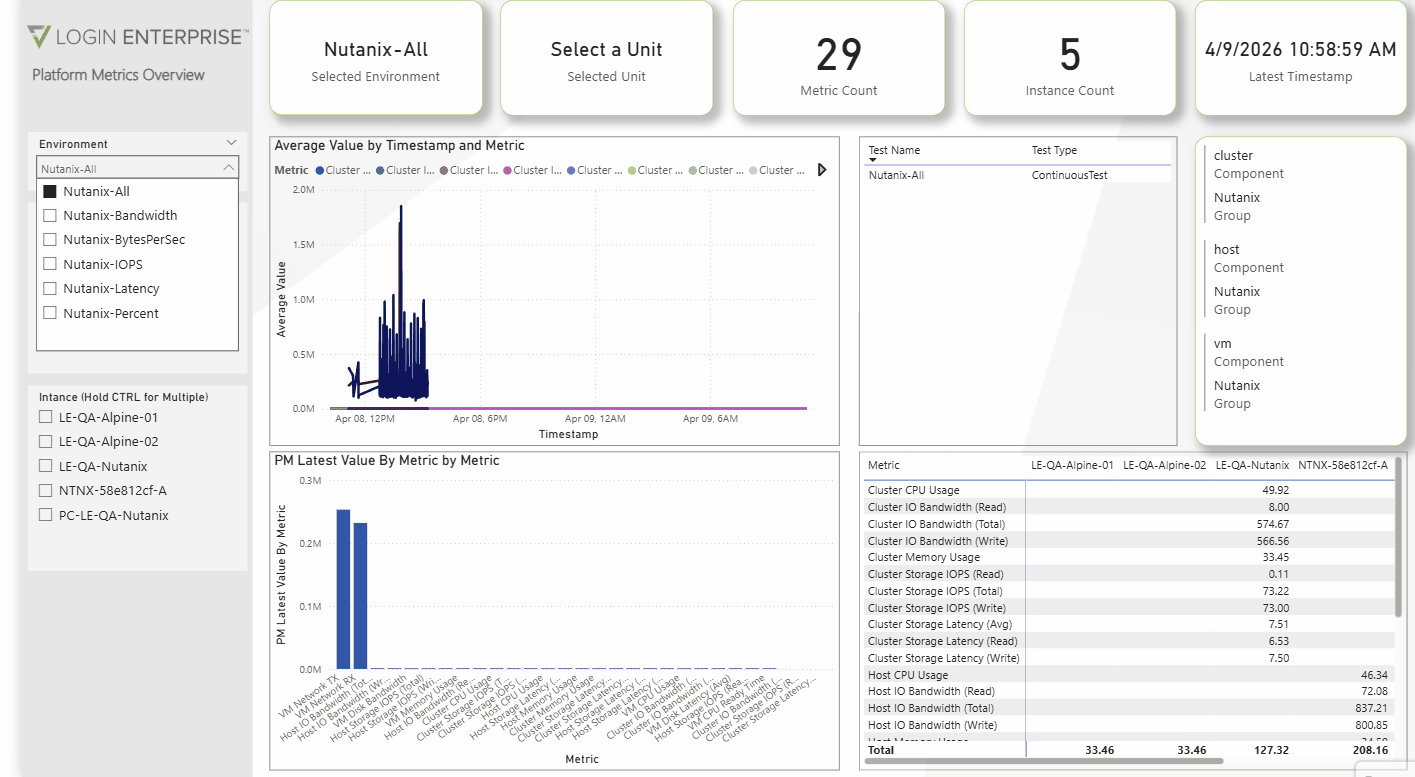Select the Cluster Memory Usage row
Image resolution: width=1415 pixels, height=777 pixels.
point(1129,557)
